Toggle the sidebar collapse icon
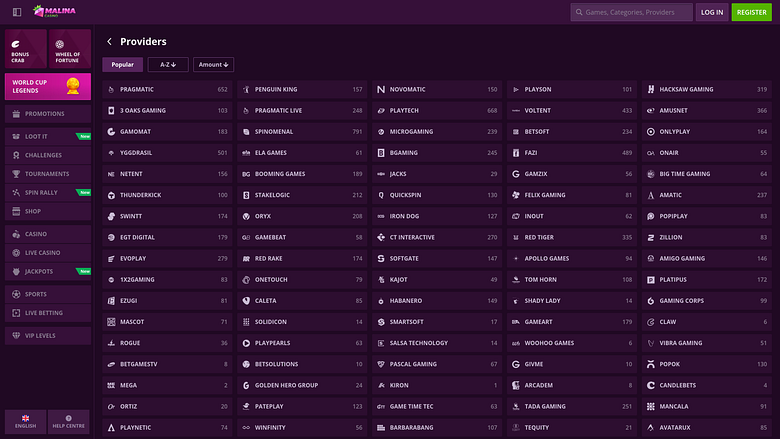This screenshot has width=780, height=439. coord(17,12)
